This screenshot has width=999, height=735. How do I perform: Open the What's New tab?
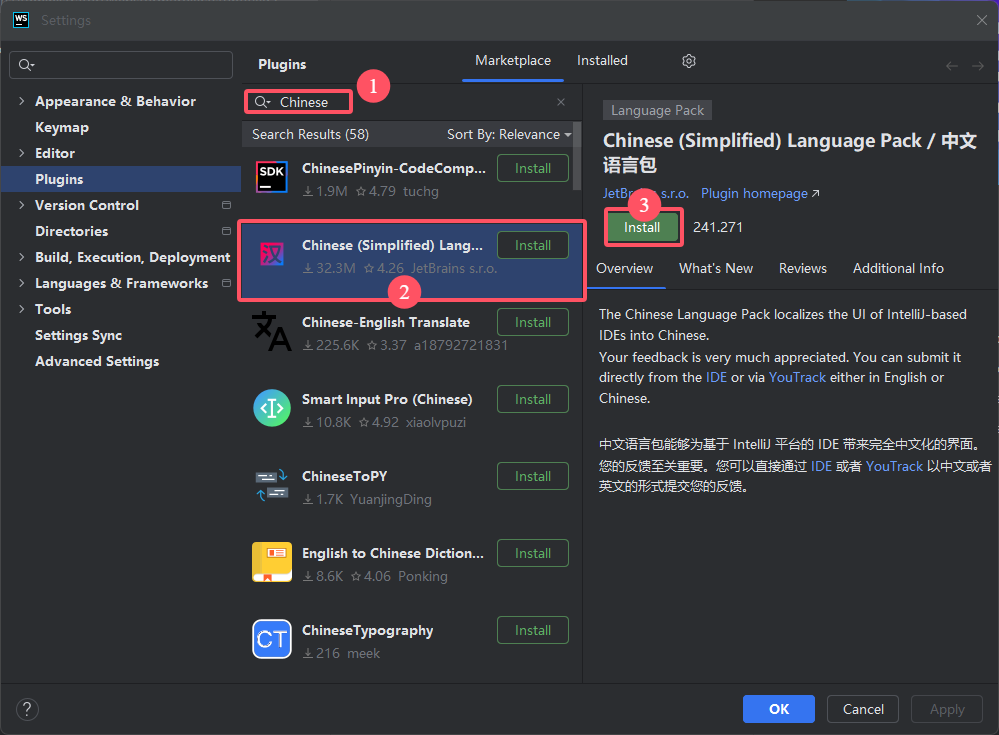click(716, 268)
